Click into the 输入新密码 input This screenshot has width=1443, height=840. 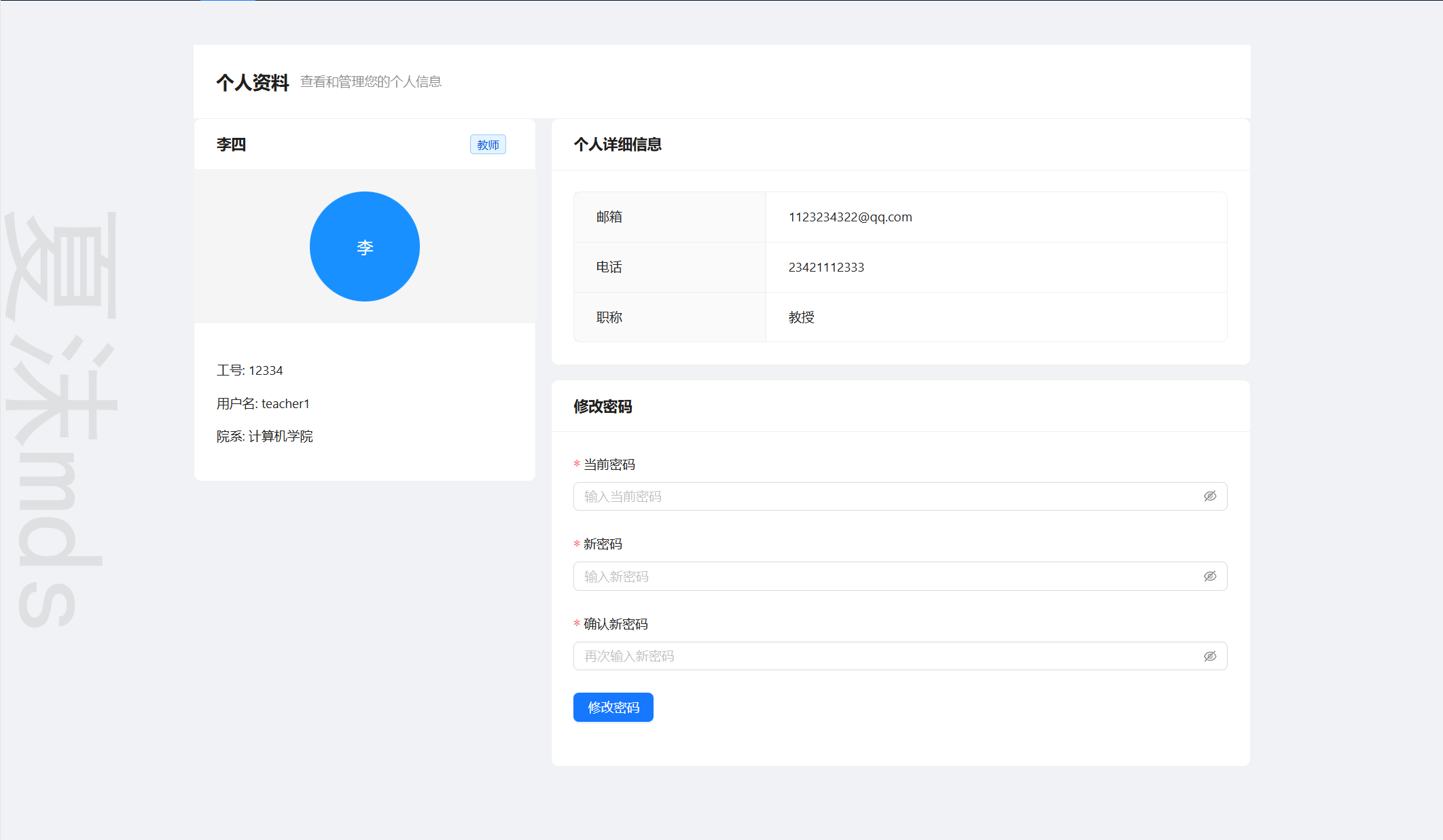883,577
